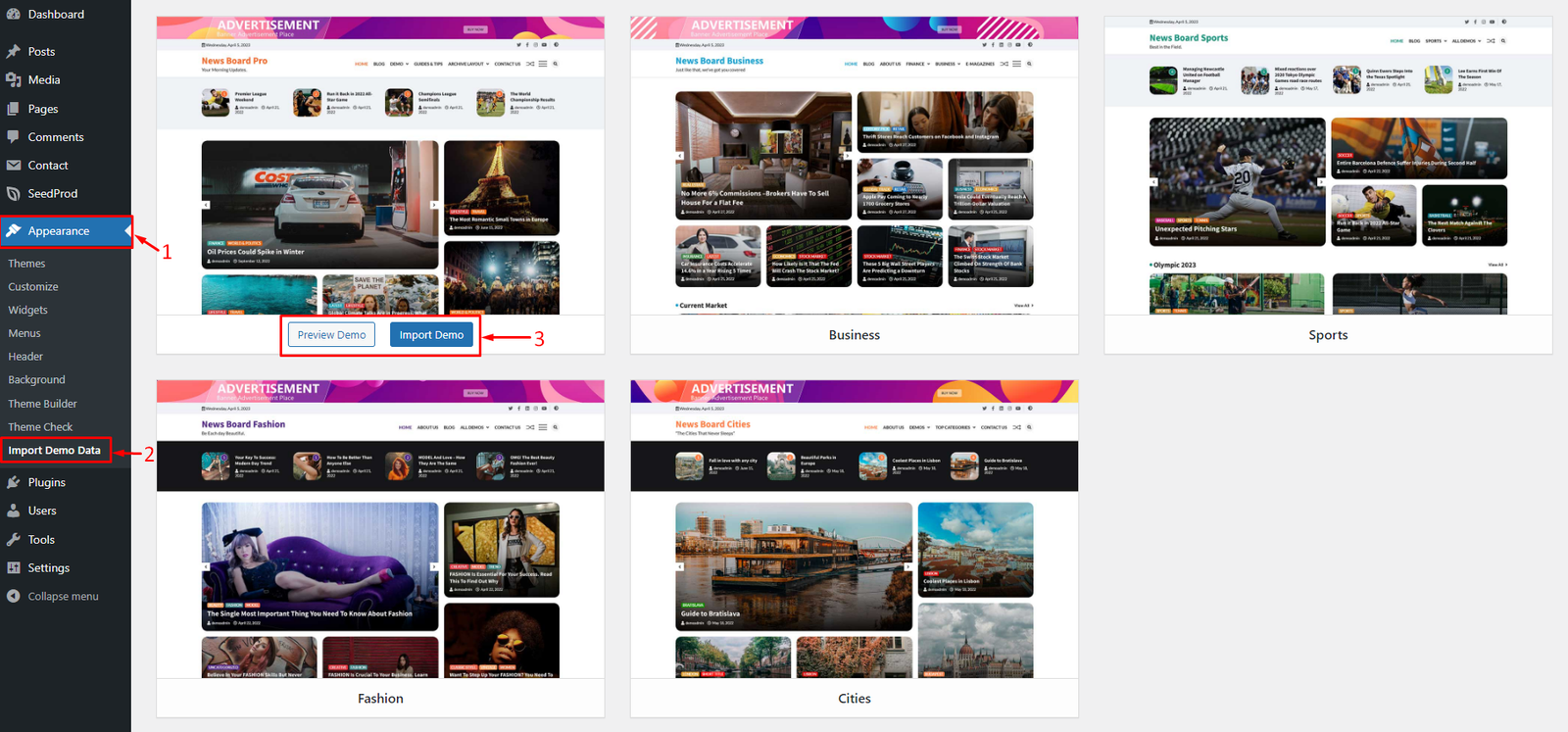Click Collapse menu label

click(63, 597)
